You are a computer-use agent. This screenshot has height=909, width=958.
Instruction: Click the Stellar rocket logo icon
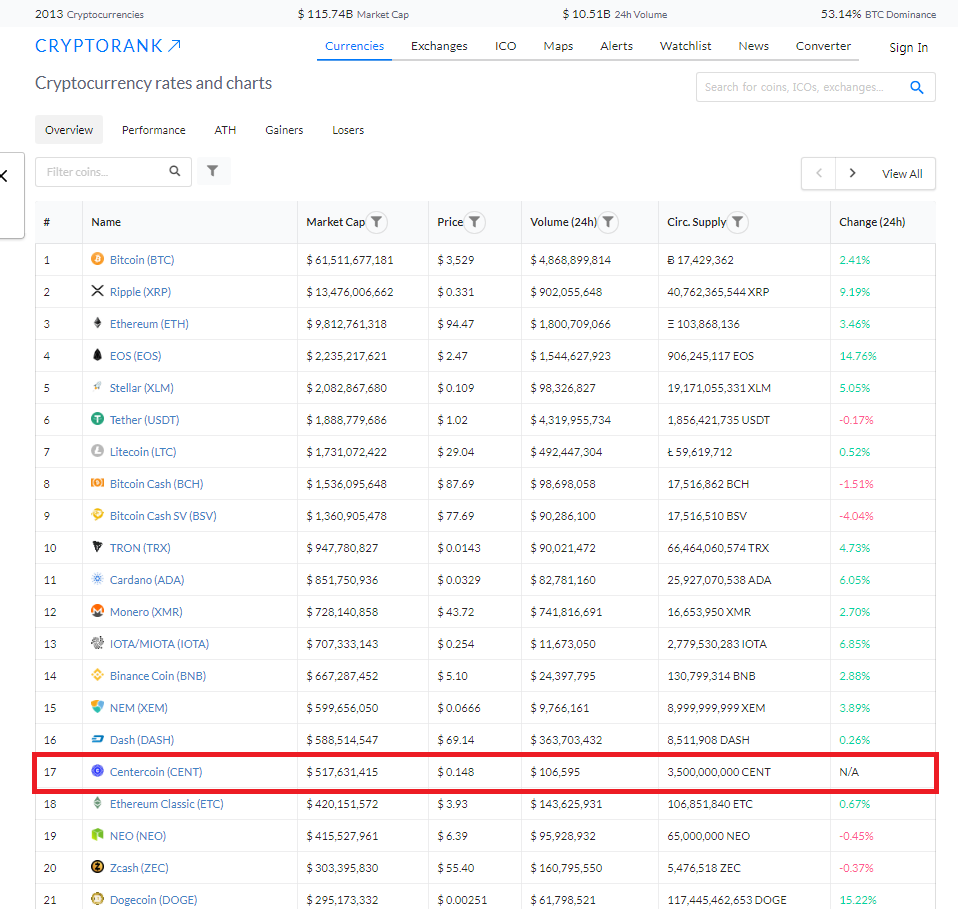pos(97,386)
